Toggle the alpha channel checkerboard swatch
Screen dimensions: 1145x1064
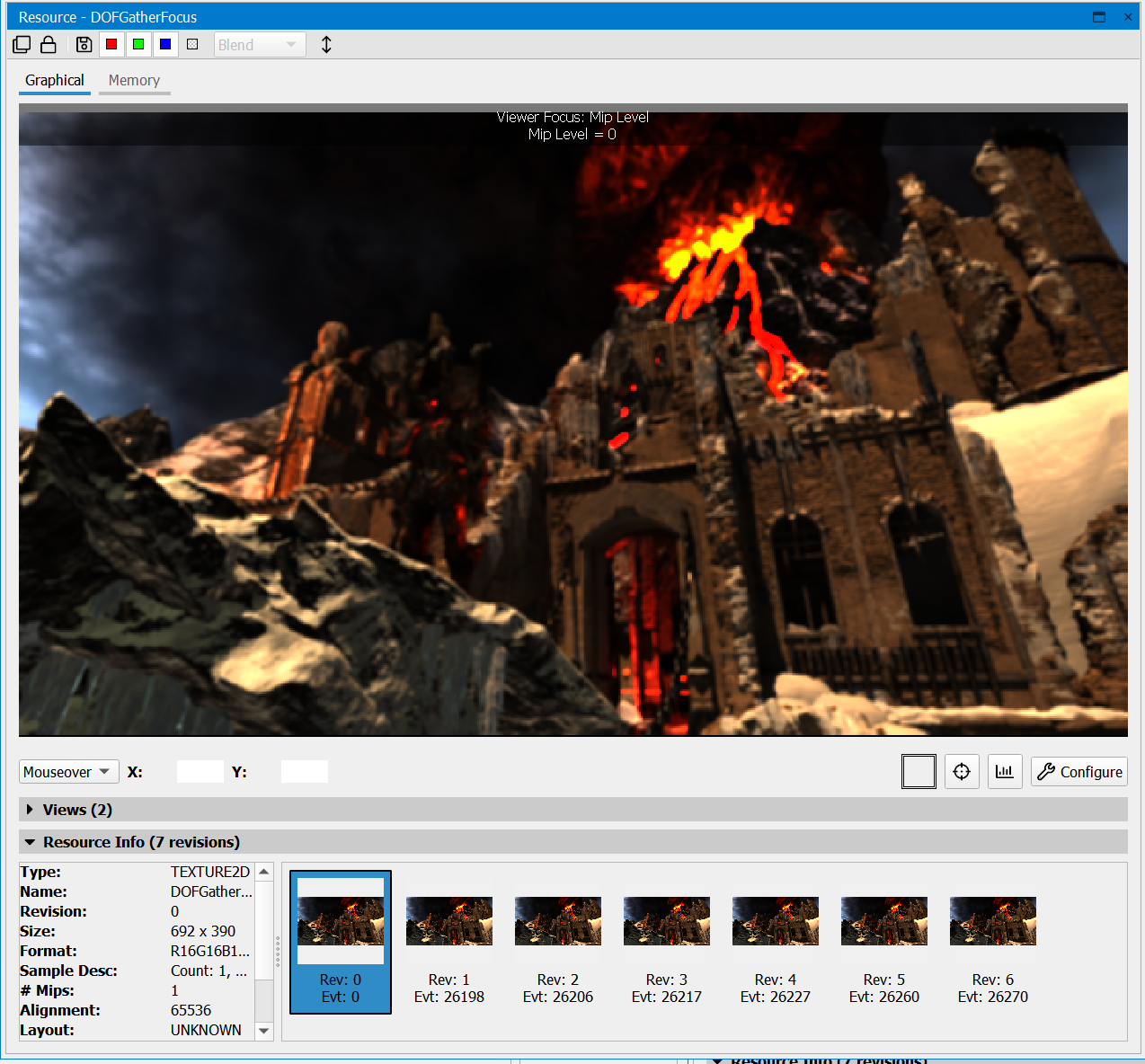pyautogui.click(x=192, y=44)
